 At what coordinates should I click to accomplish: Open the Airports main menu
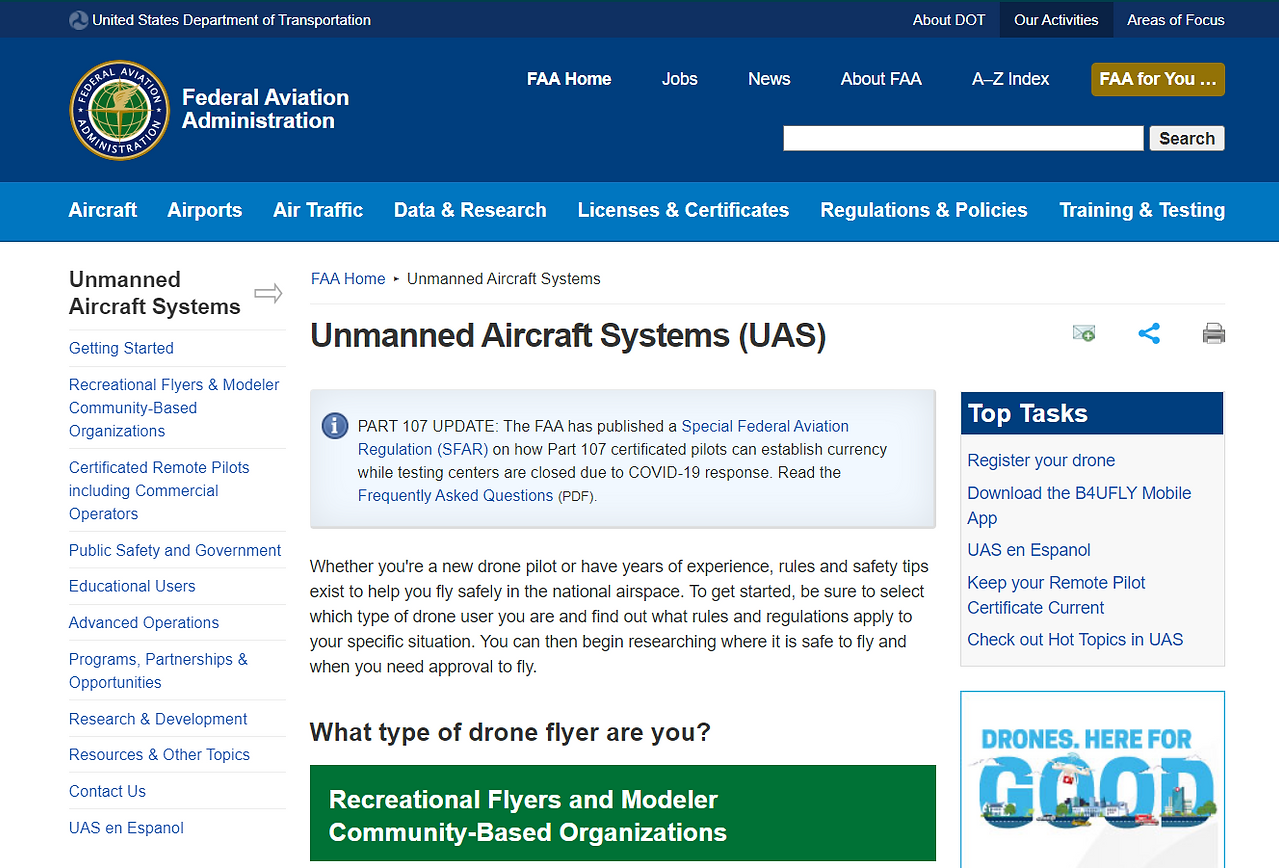pos(205,210)
